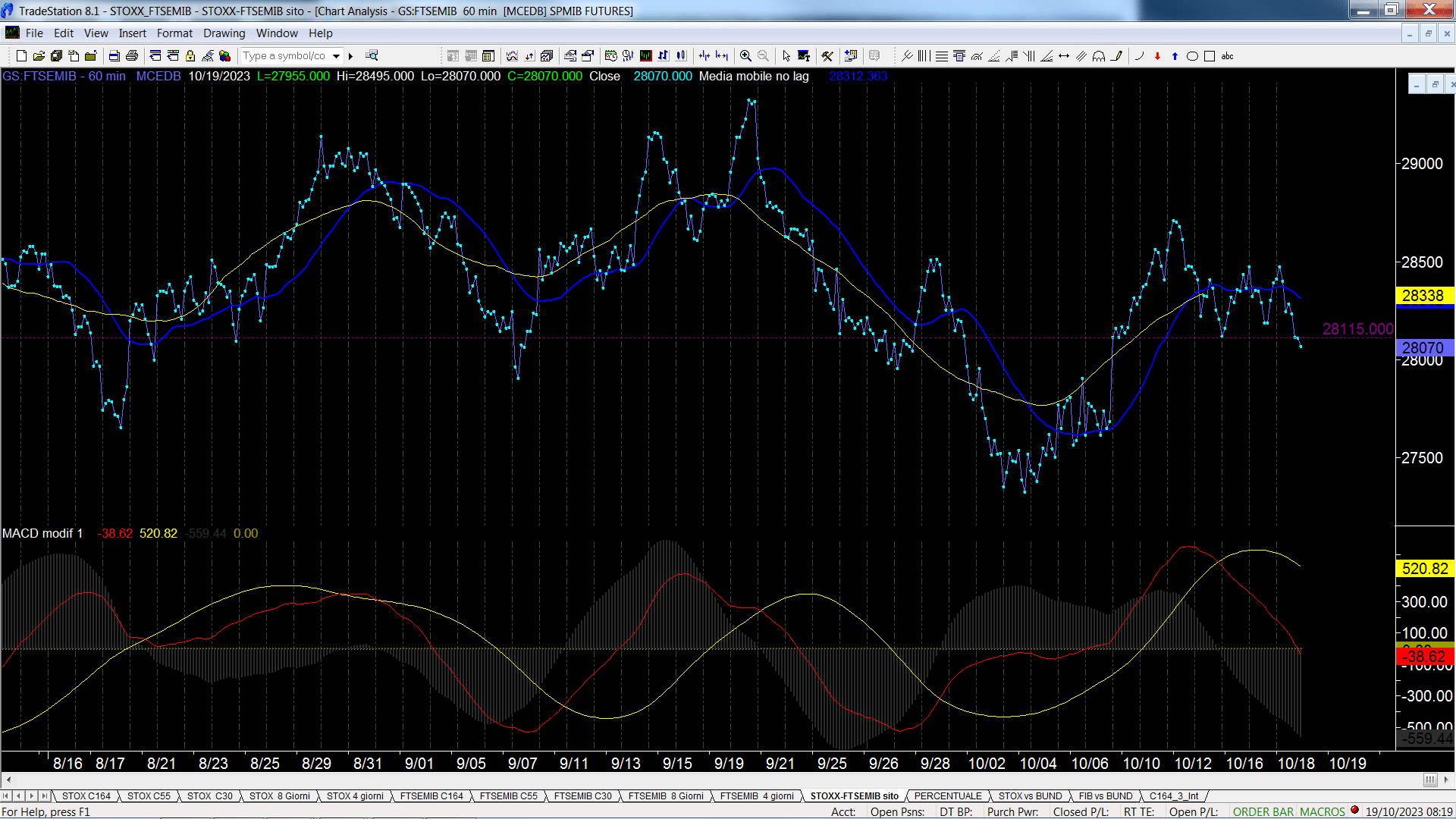The width and height of the screenshot is (1456, 819).
Task: Select the horizontal lines drawing tool
Action: click(x=942, y=56)
